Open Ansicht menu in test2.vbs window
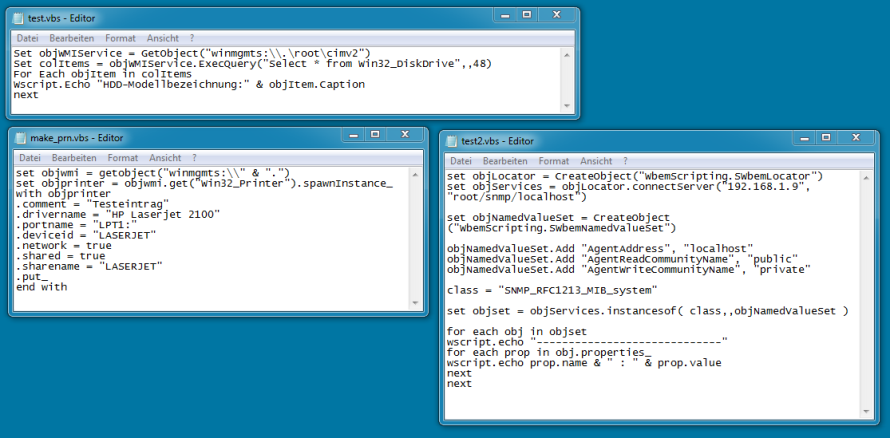The width and height of the screenshot is (890, 438). 596,161
